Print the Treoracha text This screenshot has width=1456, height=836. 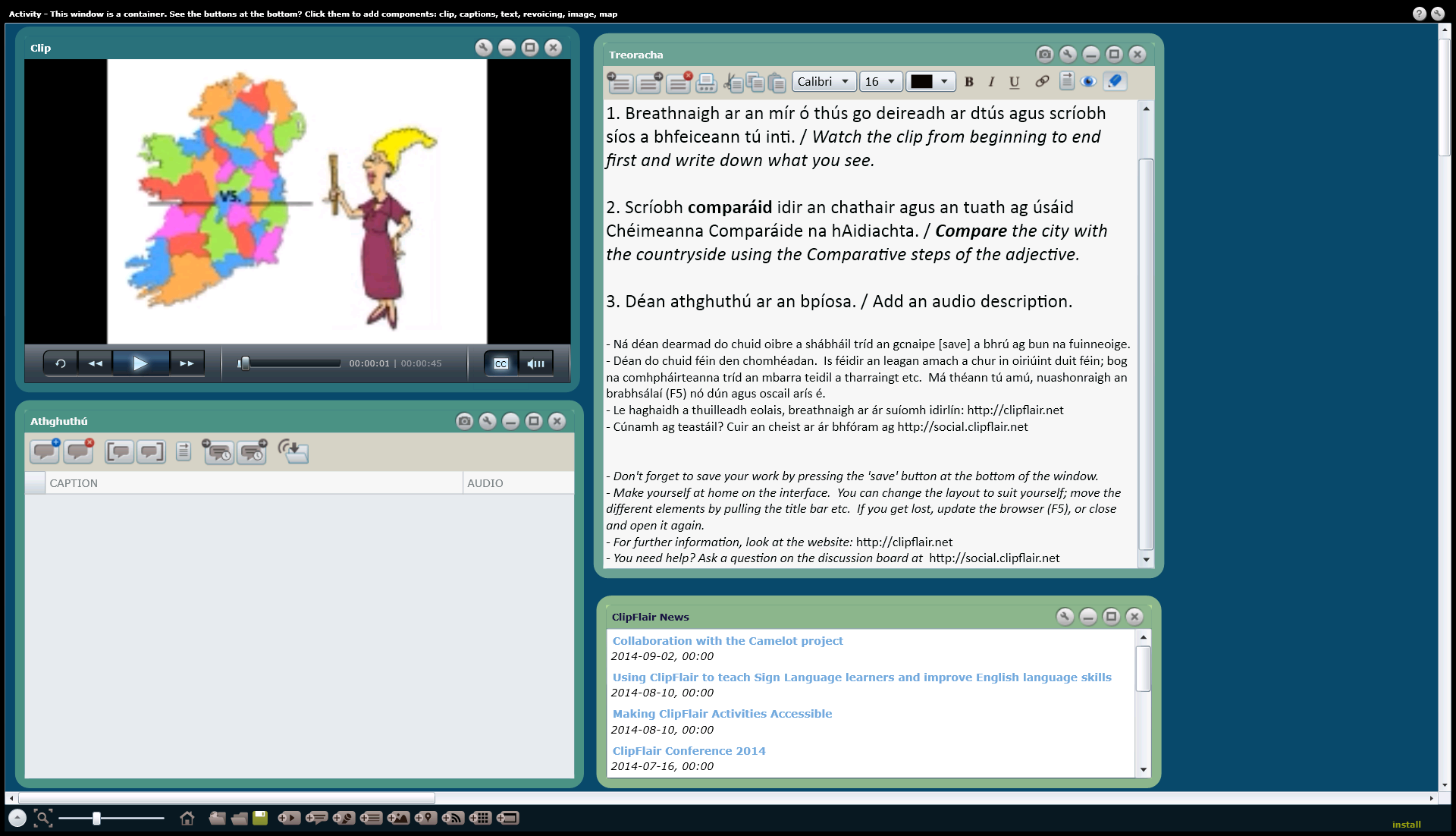click(x=707, y=82)
